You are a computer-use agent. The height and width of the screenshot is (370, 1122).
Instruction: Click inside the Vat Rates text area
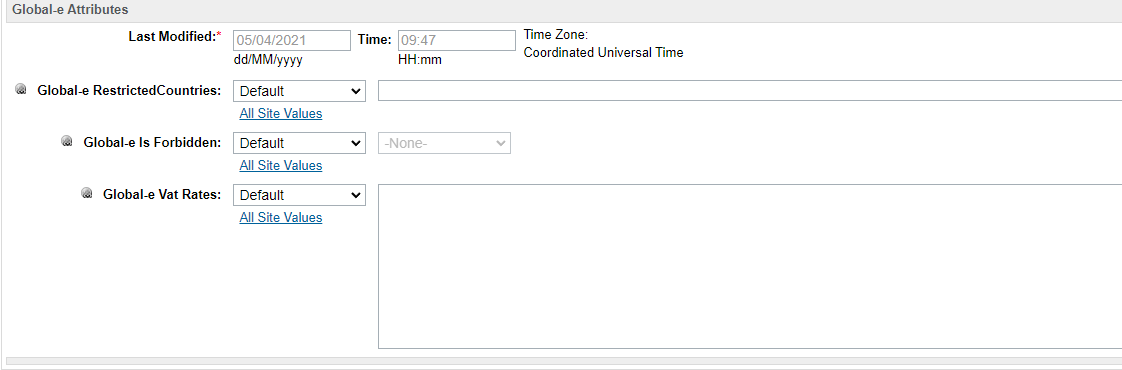click(750, 266)
